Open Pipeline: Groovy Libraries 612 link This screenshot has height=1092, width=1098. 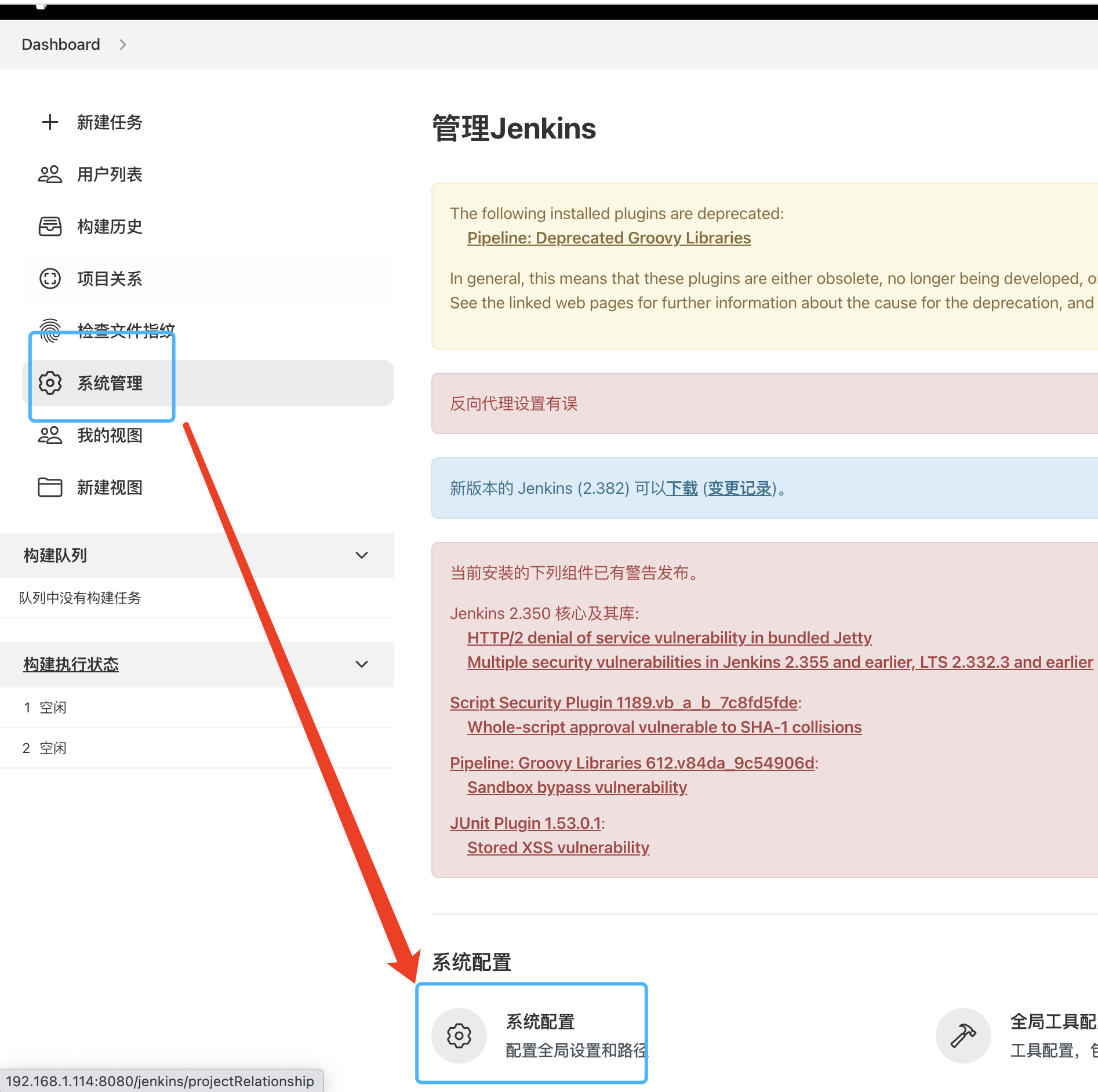click(632, 763)
